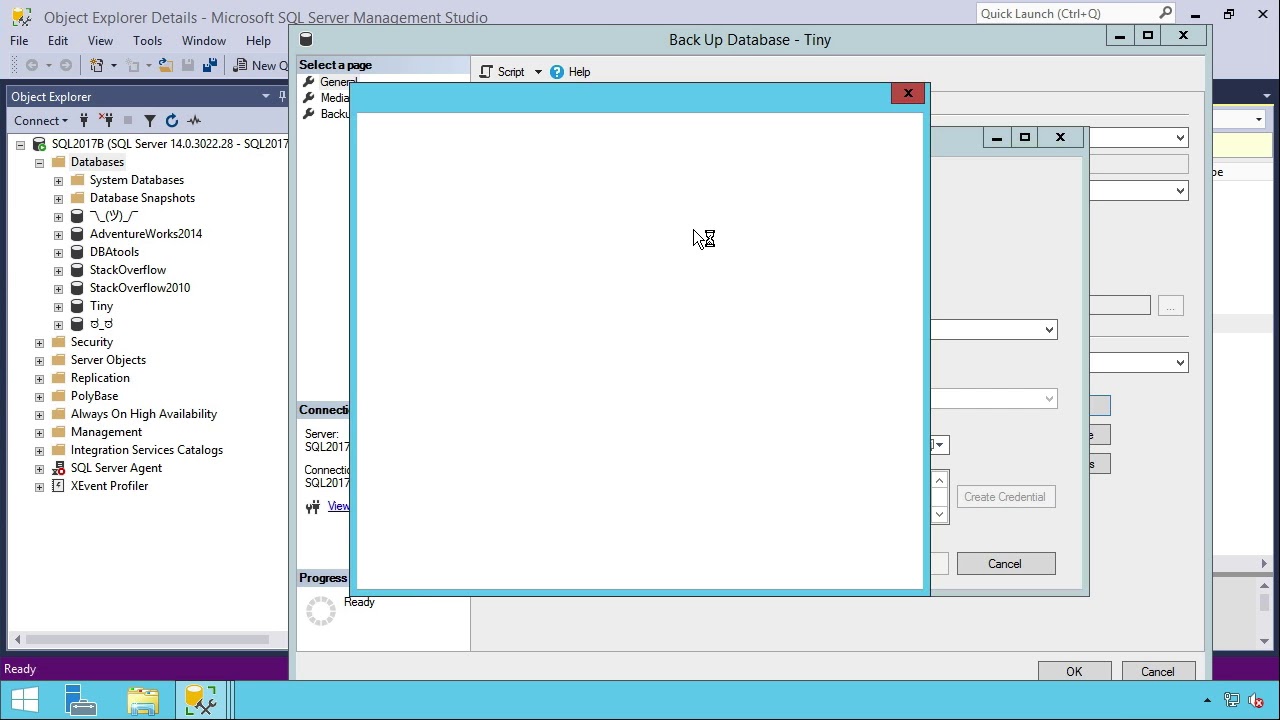The height and width of the screenshot is (720, 1280).
Task: Open the Edit menu
Action: (58, 41)
